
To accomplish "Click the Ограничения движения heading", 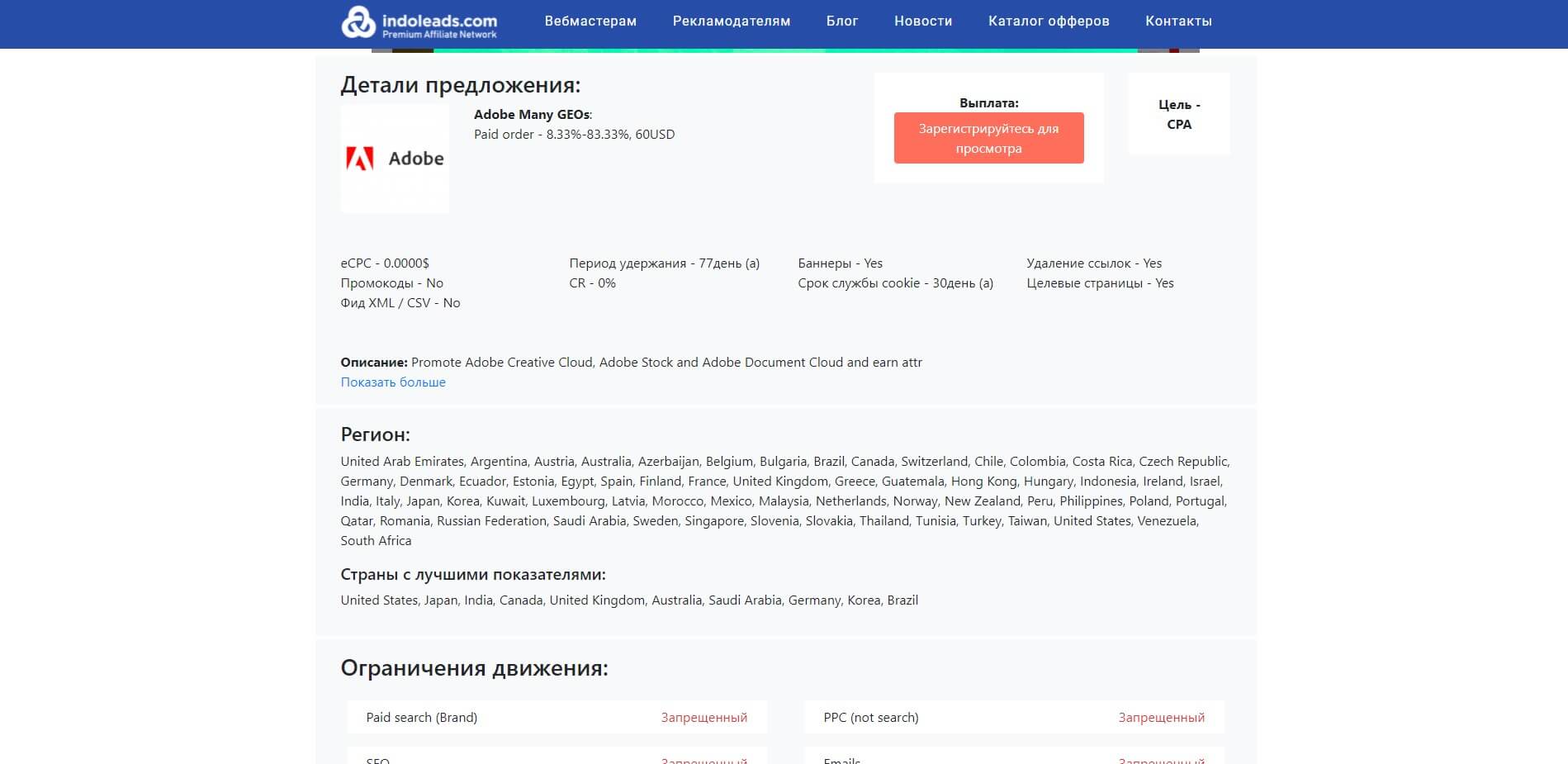I will coord(475,668).
